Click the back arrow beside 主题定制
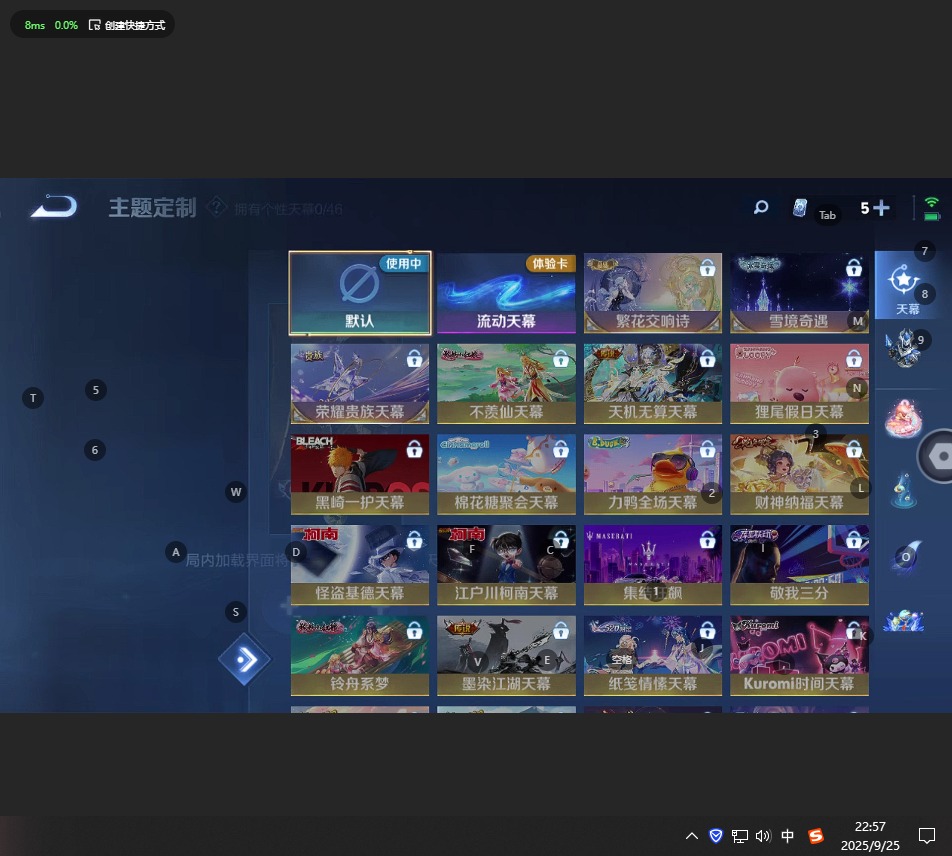 (54, 207)
